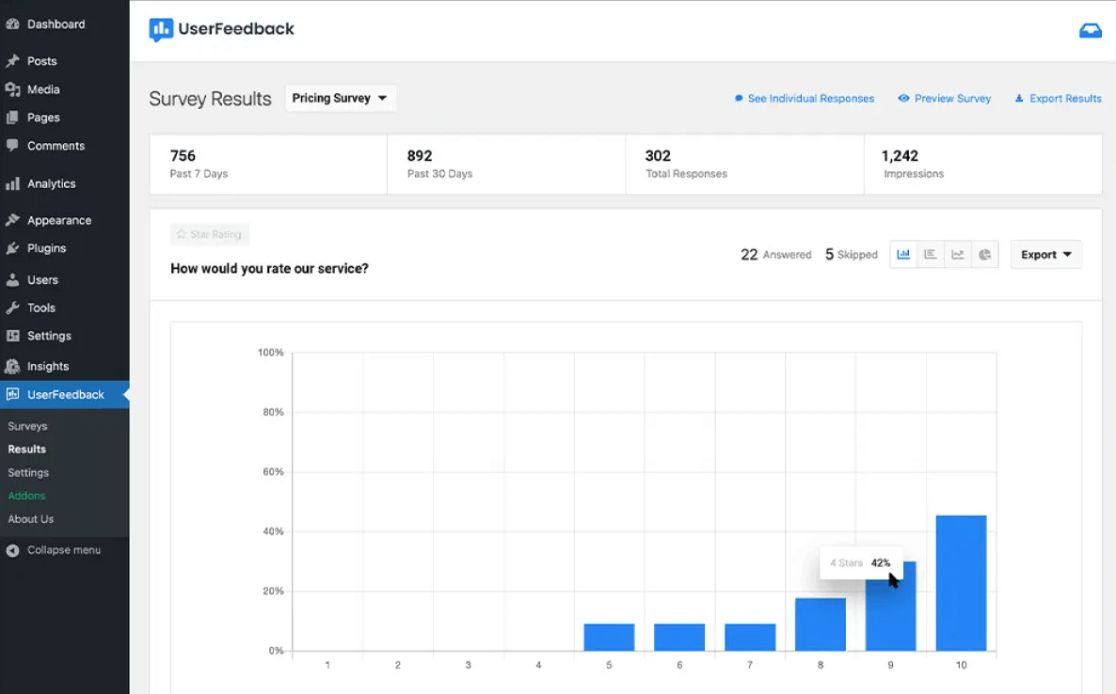
Task: Click the Appearance paintbrush icon
Action: click(13, 220)
